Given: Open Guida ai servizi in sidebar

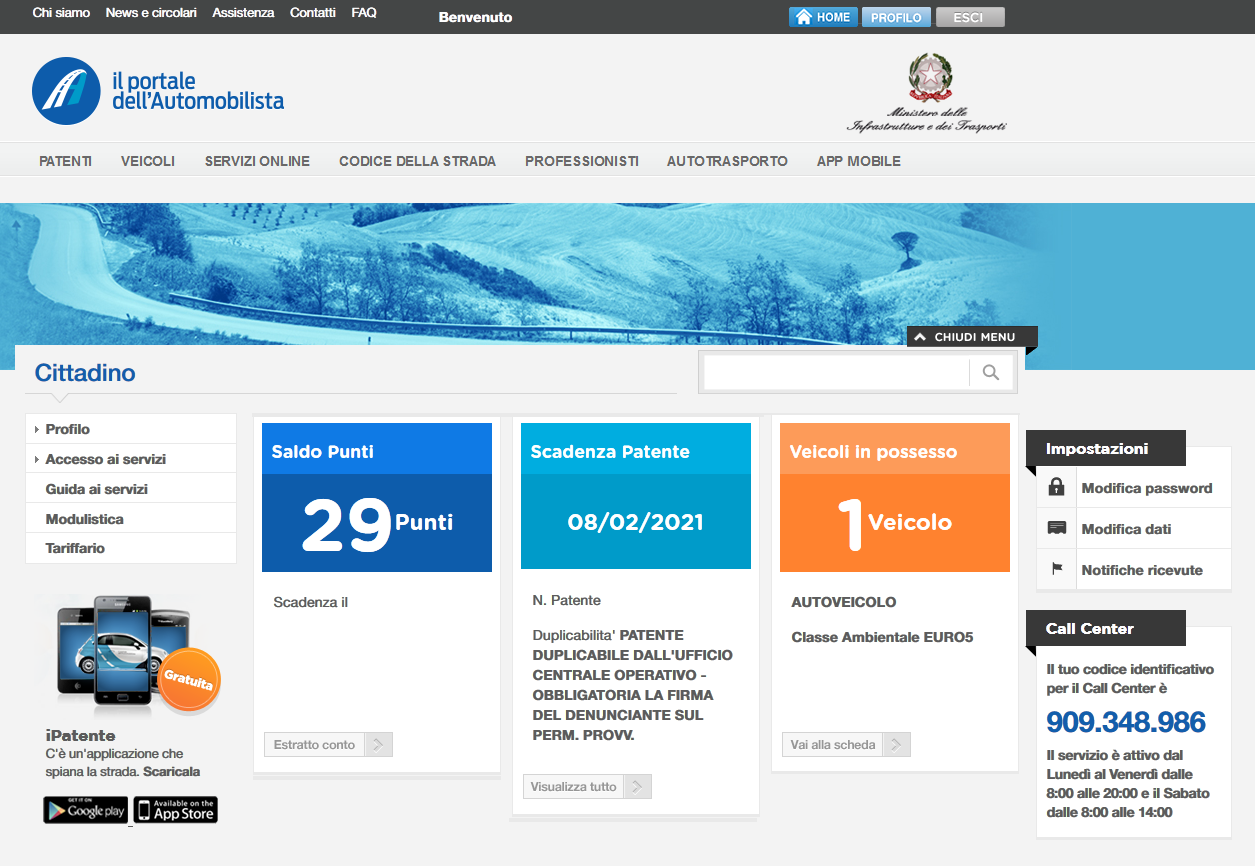Looking at the screenshot, I should 131,489.
